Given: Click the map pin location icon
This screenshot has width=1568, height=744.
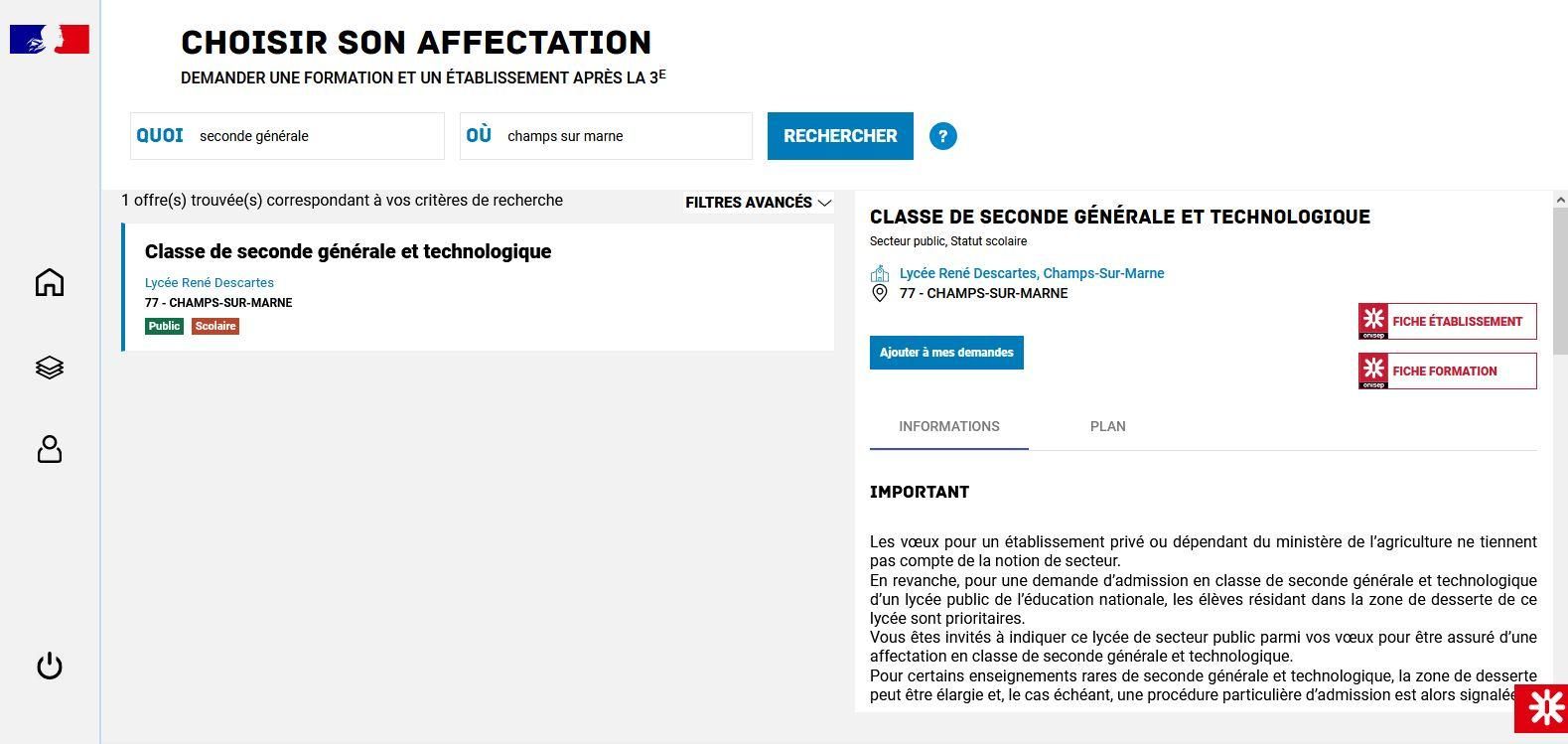Looking at the screenshot, I should click(879, 294).
